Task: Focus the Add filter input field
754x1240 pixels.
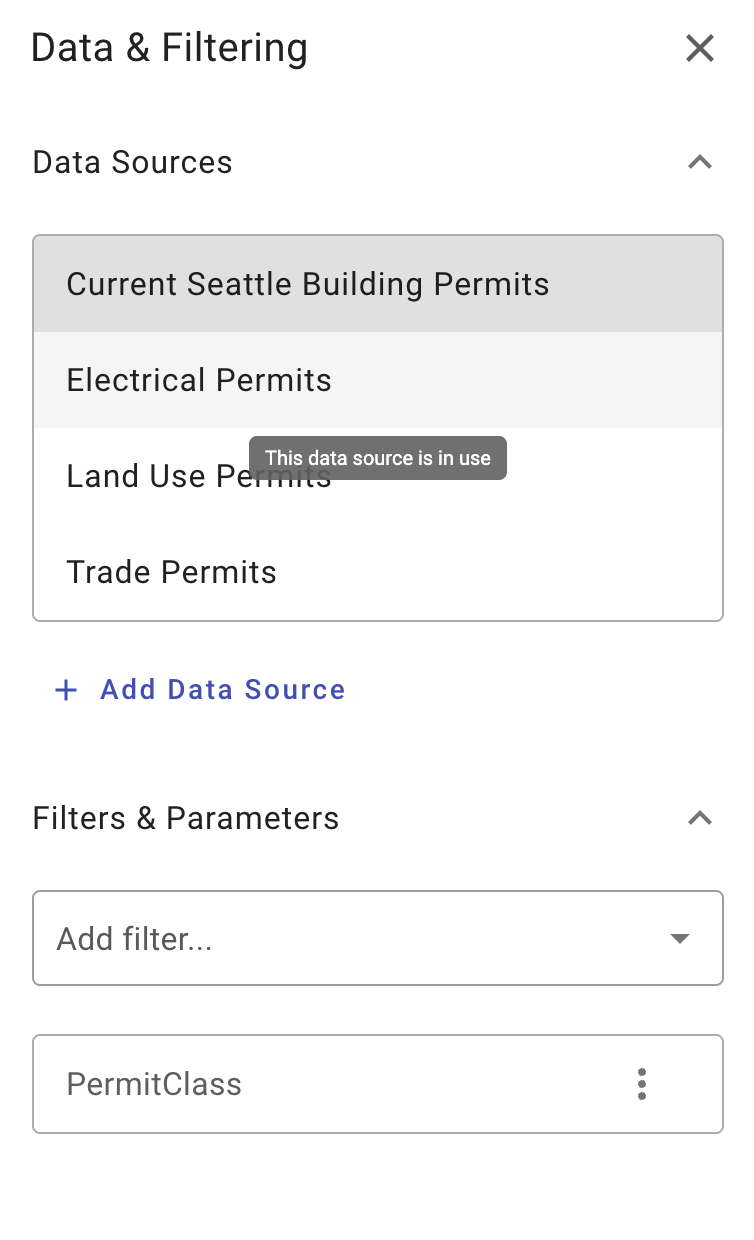Action: click(378, 939)
